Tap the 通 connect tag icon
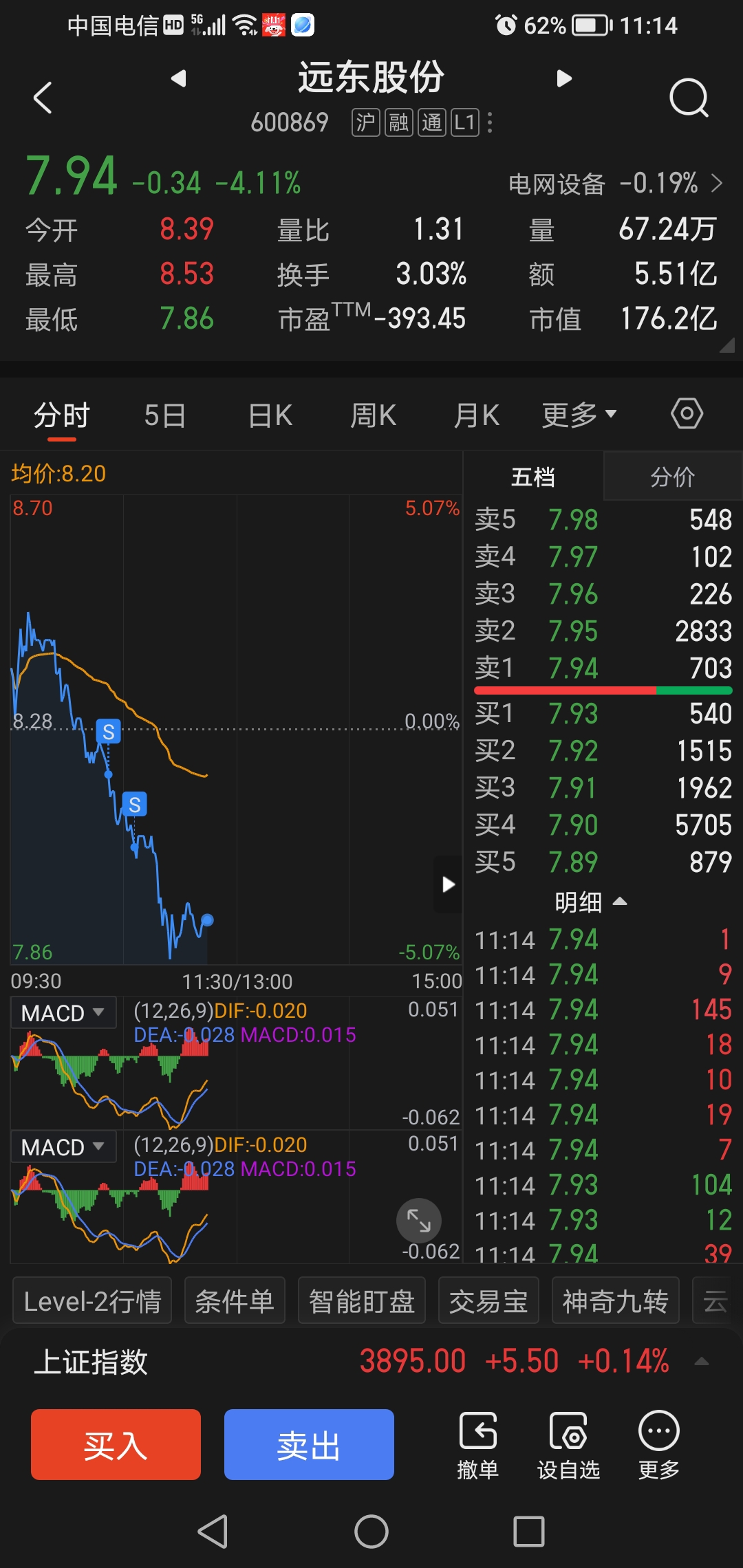The width and height of the screenshot is (743, 1568). click(432, 123)
